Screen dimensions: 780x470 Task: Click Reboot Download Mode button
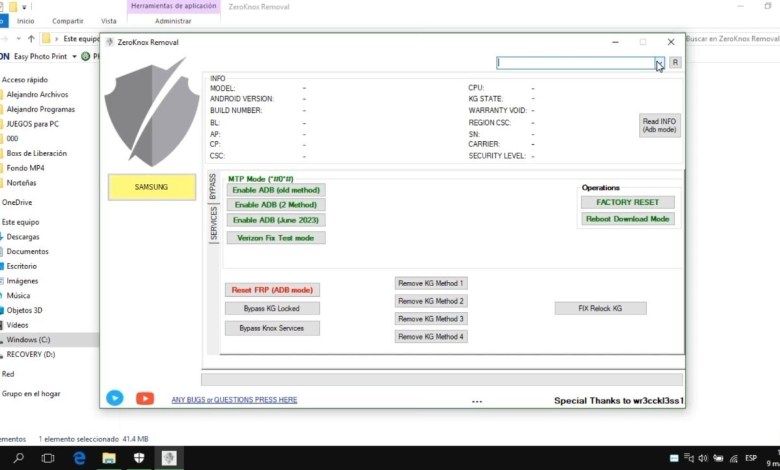click(x=628, y=219)
